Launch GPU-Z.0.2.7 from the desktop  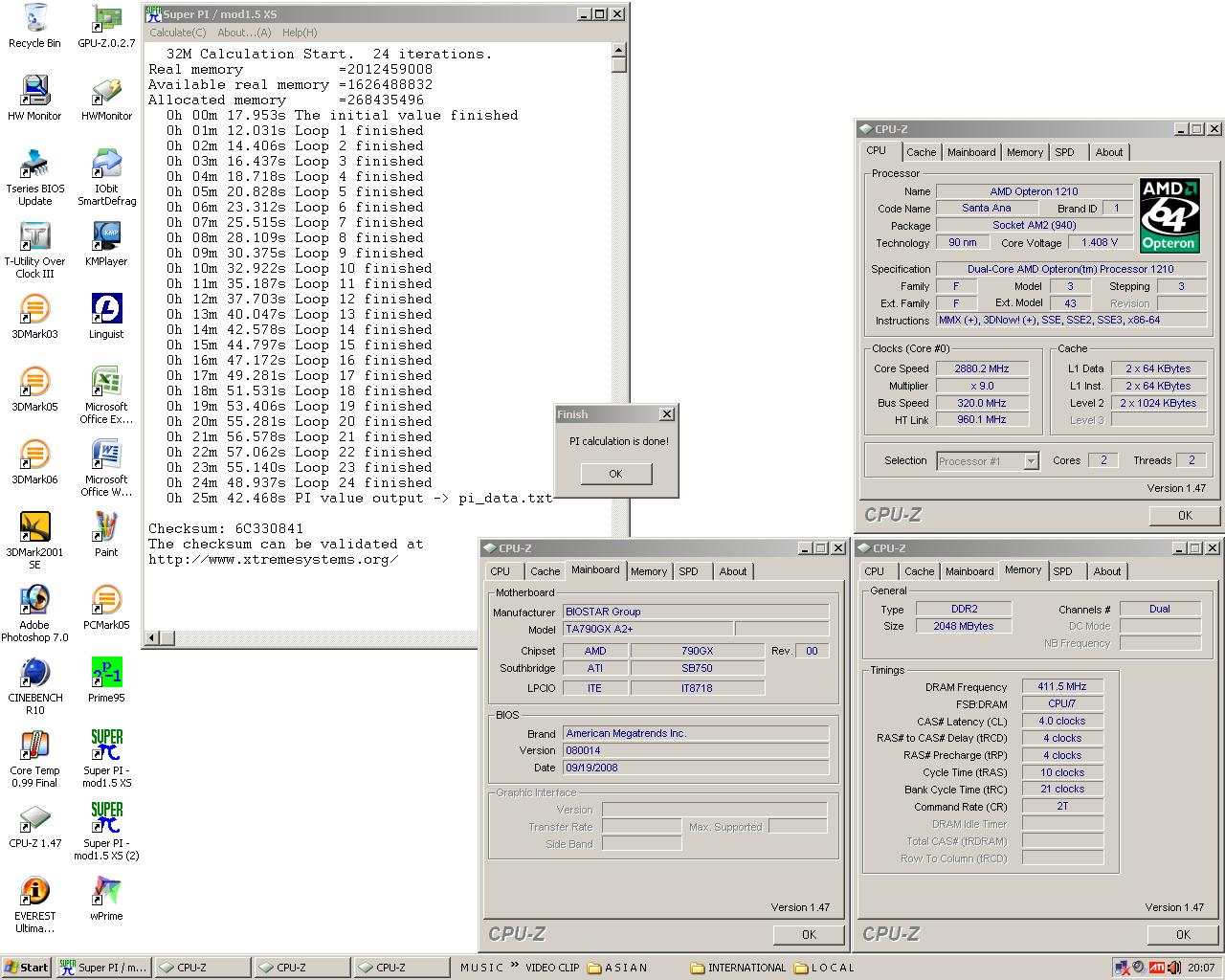pyautogui.click(x=106, y=26)
